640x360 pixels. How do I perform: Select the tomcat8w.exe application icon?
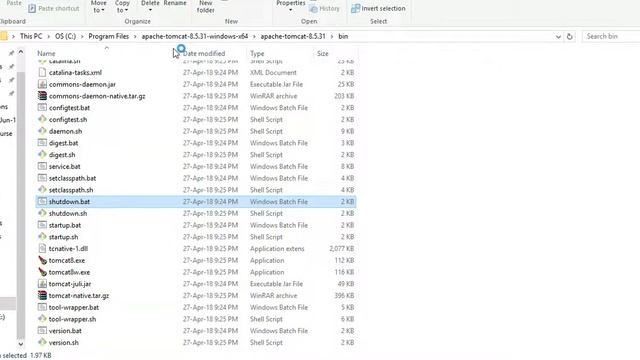[x=42, y=272]
